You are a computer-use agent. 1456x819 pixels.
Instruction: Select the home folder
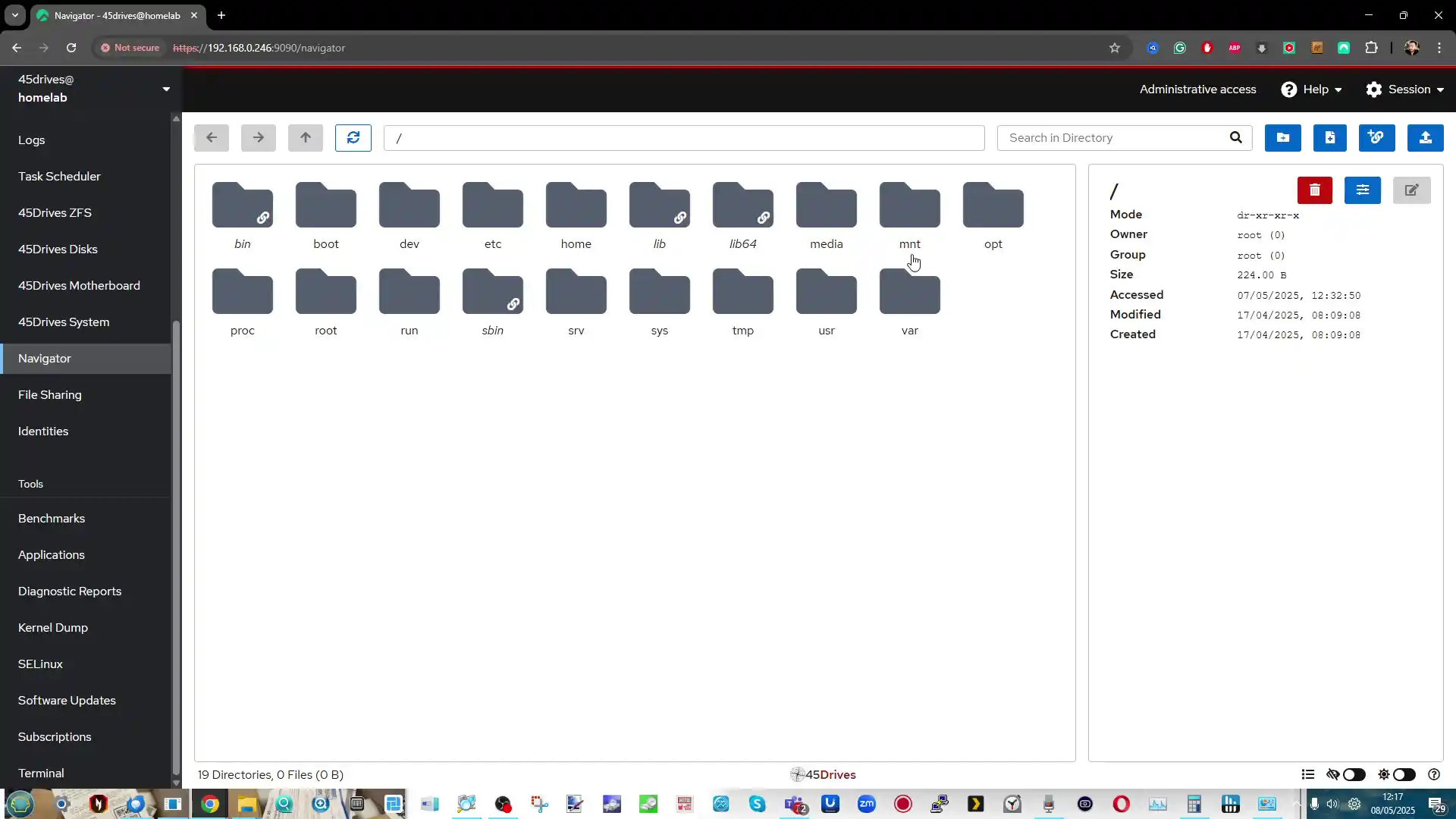pyautogui.click(x=576, y=215)
